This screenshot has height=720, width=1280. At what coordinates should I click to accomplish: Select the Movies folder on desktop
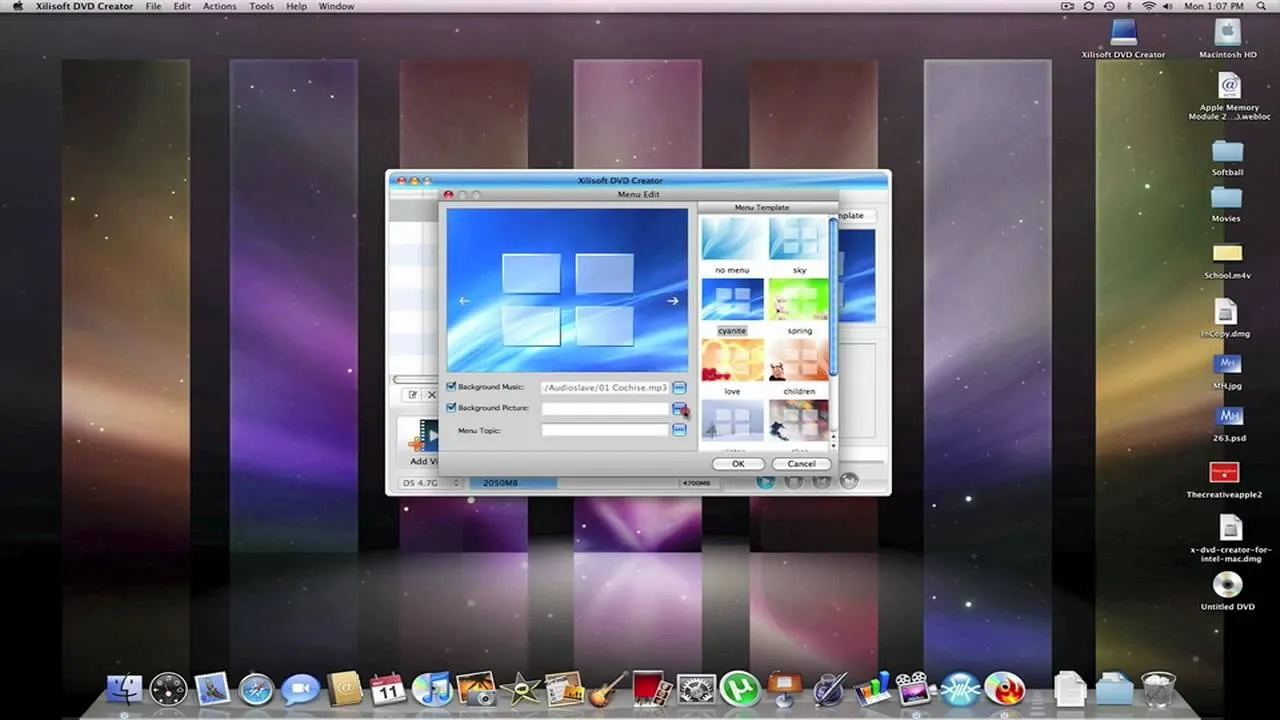pyautogui.click(x=1226, y=204)
